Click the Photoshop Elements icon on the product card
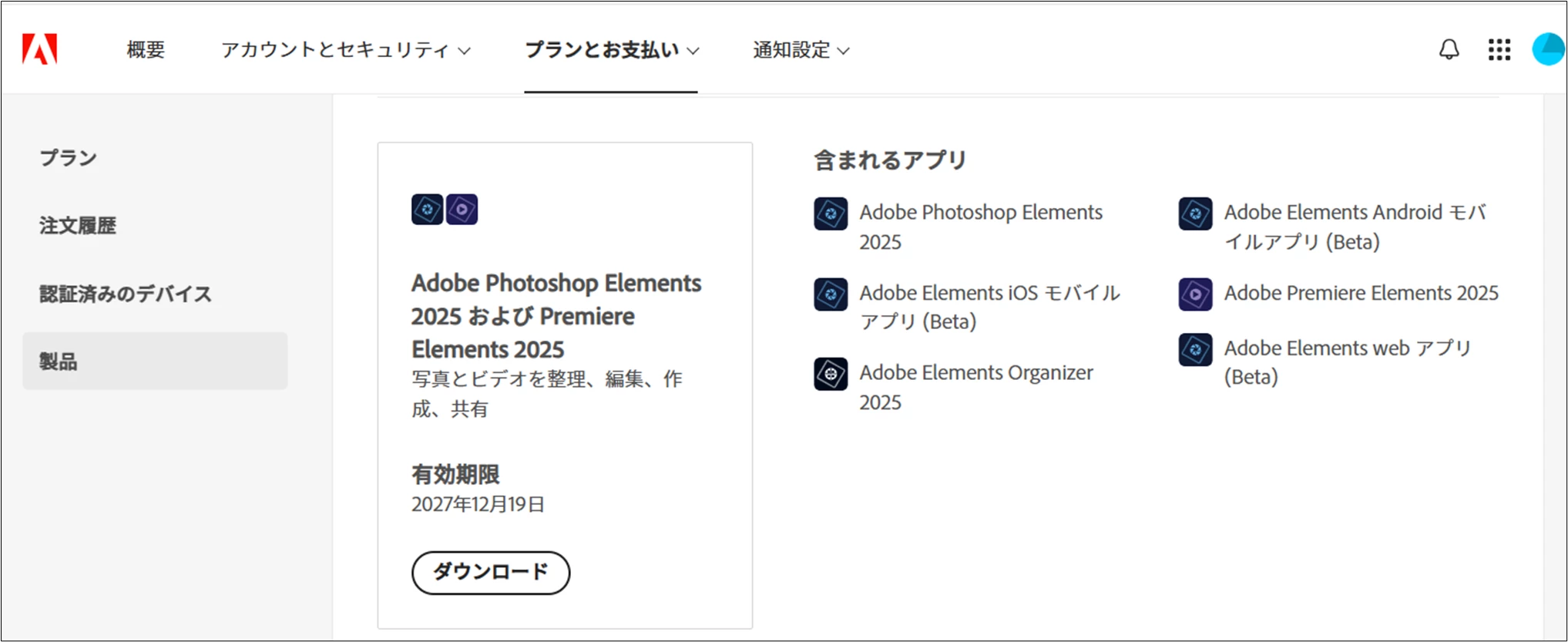The width and height of the screenshot is (1568, 642). pyautogui.click(x=427, y=210)
